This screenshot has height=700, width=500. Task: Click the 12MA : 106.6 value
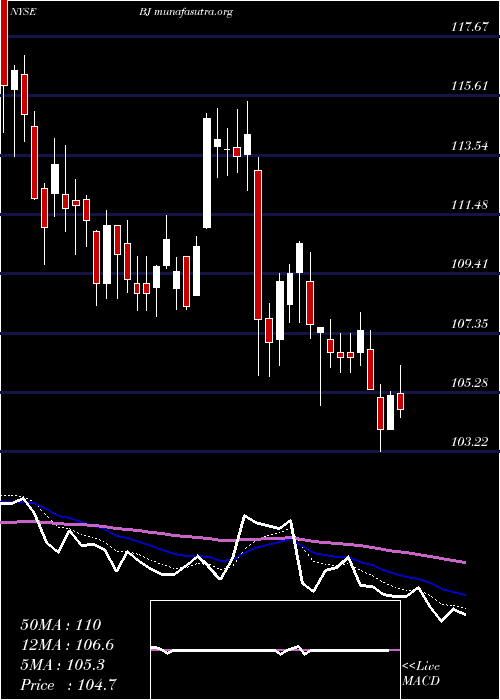point(67,645)
